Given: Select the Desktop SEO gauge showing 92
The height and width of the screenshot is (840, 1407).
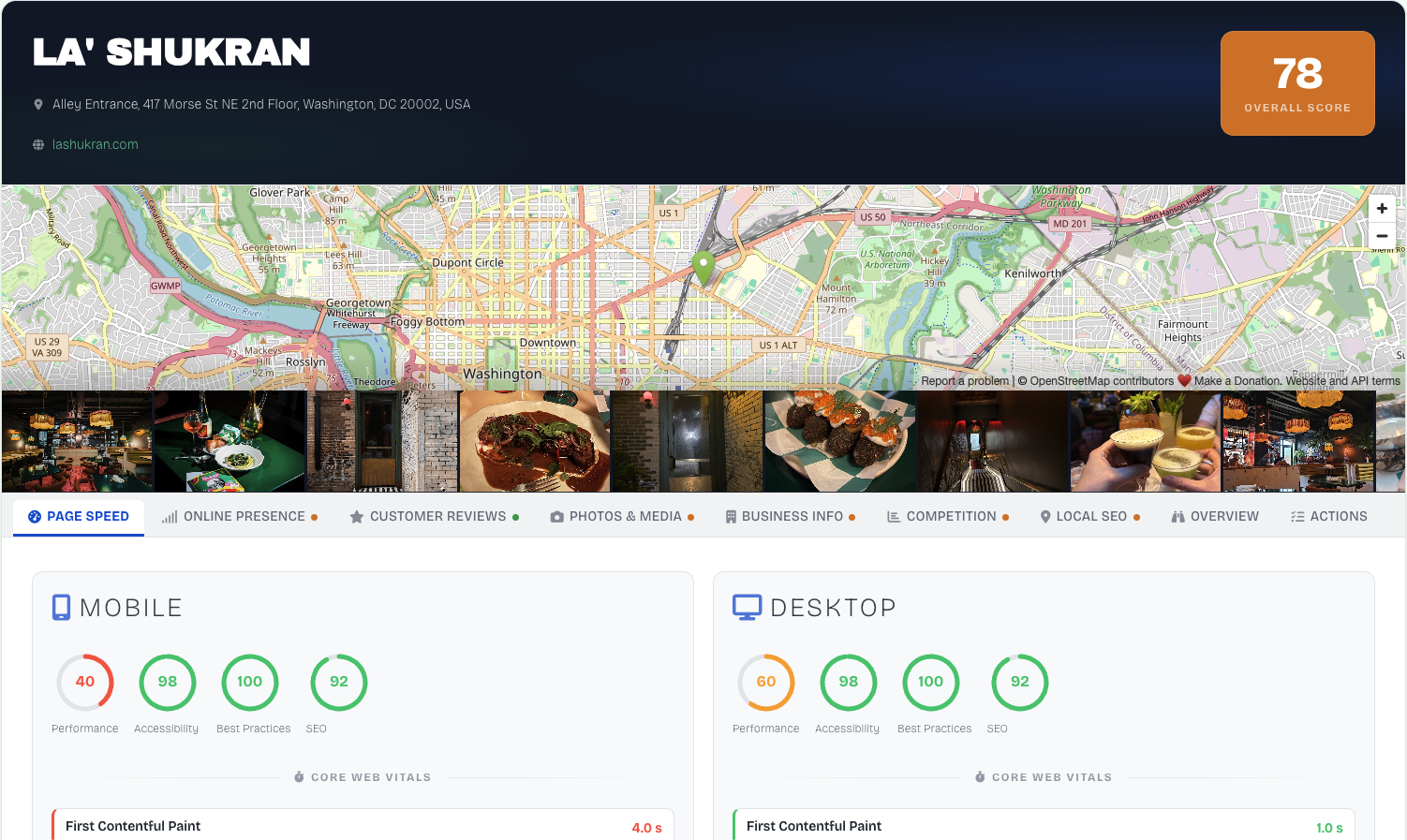Looking at the screenshot, I should point(1020,683).
